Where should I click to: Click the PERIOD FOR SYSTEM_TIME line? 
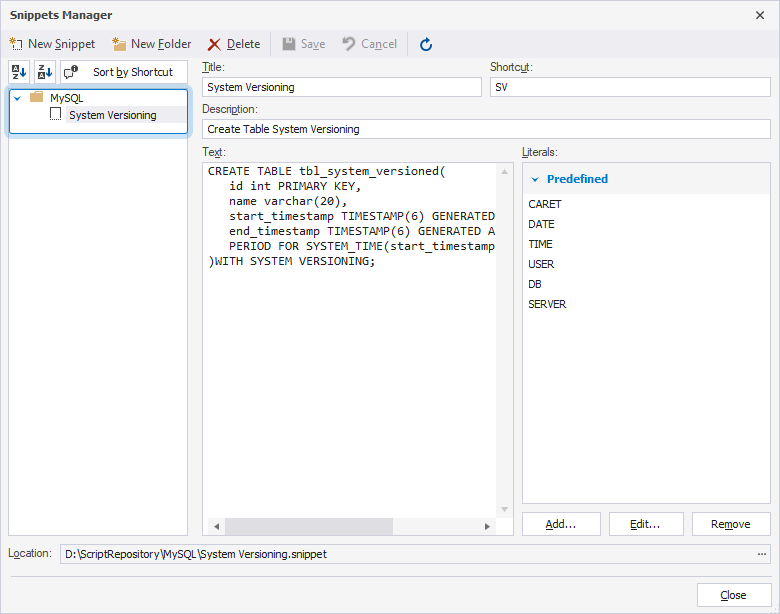tap(362, 246)
